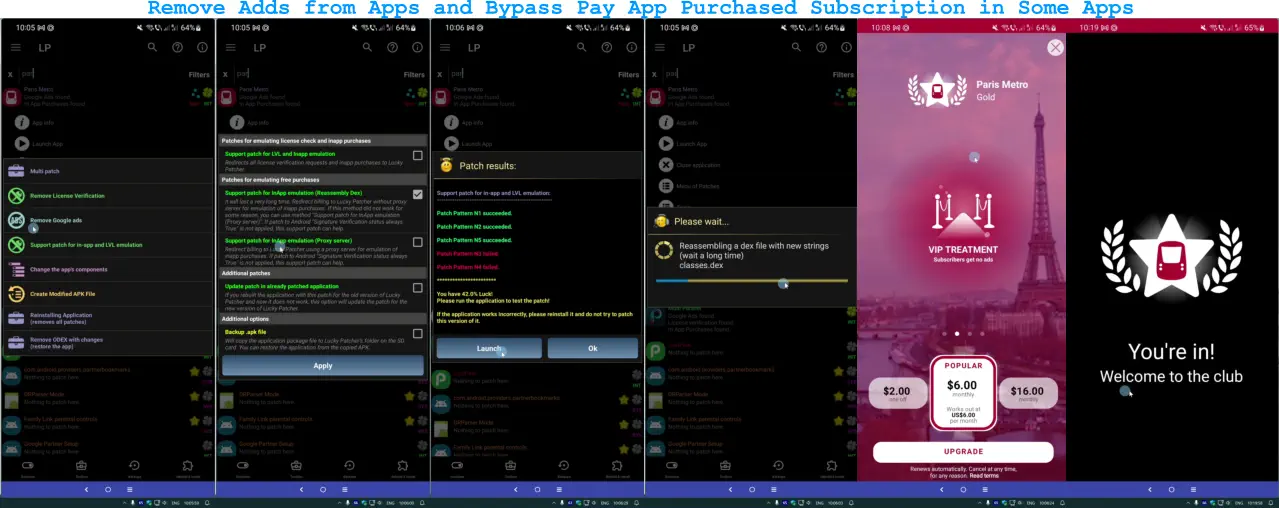Enable Support patch for LVL and InApp emulation checkbox
Viewport: 1279px width, 508px height.
pos(417,156)
